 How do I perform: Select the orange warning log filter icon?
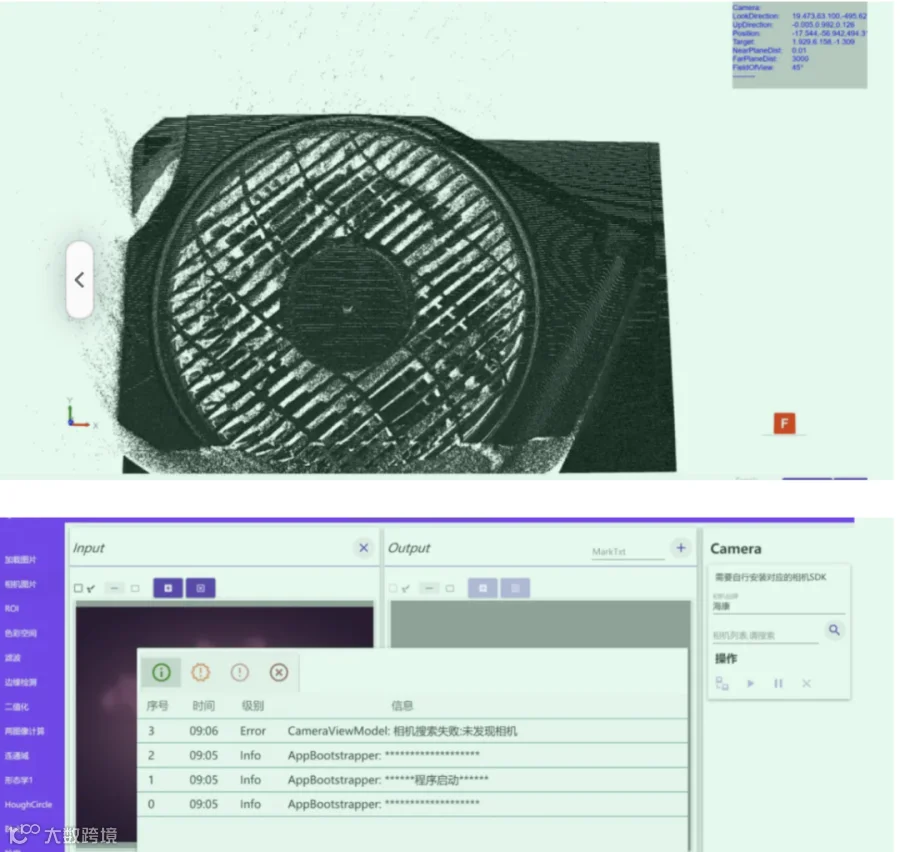coord(200,672)
